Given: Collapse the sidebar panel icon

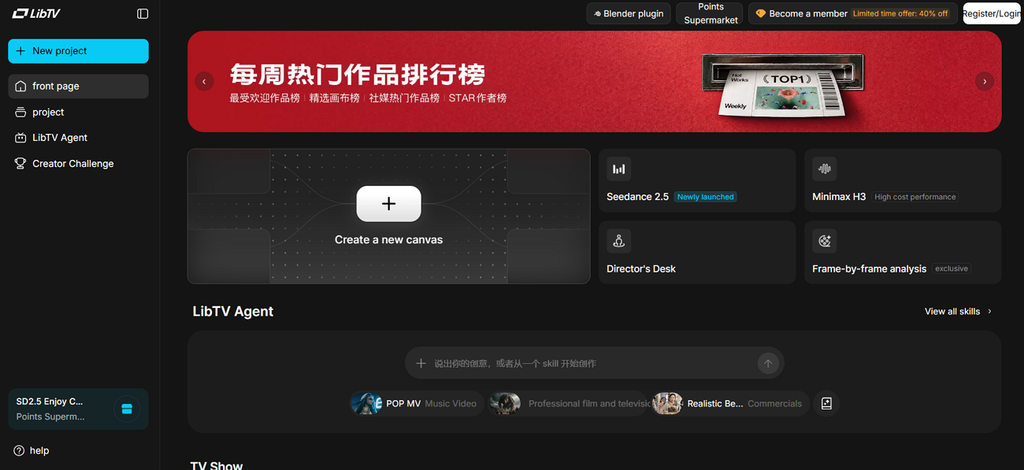Looking at the screenshot, I should [x=142, y=14].
